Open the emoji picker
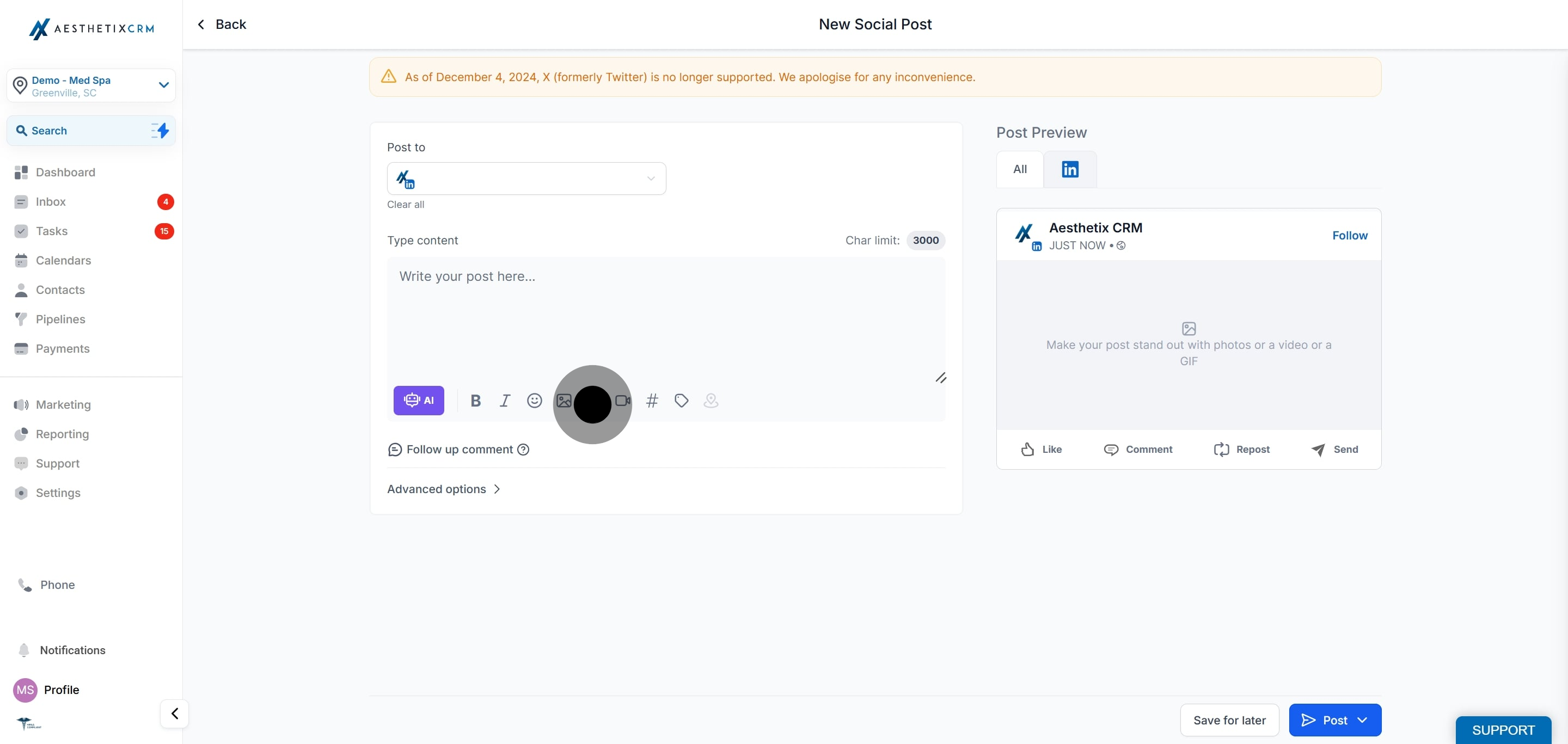Viewport: 1568px width, 744px height. click(534, 400)
